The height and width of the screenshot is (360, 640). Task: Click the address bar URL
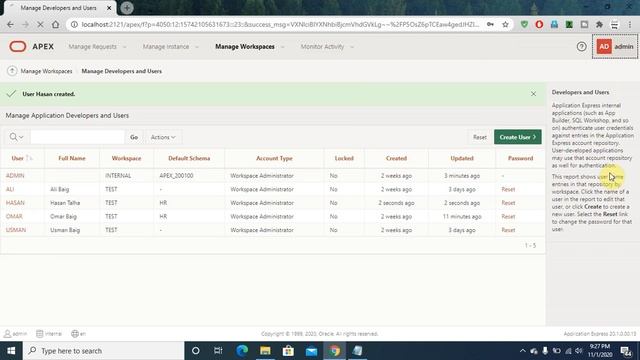point(280,24)
